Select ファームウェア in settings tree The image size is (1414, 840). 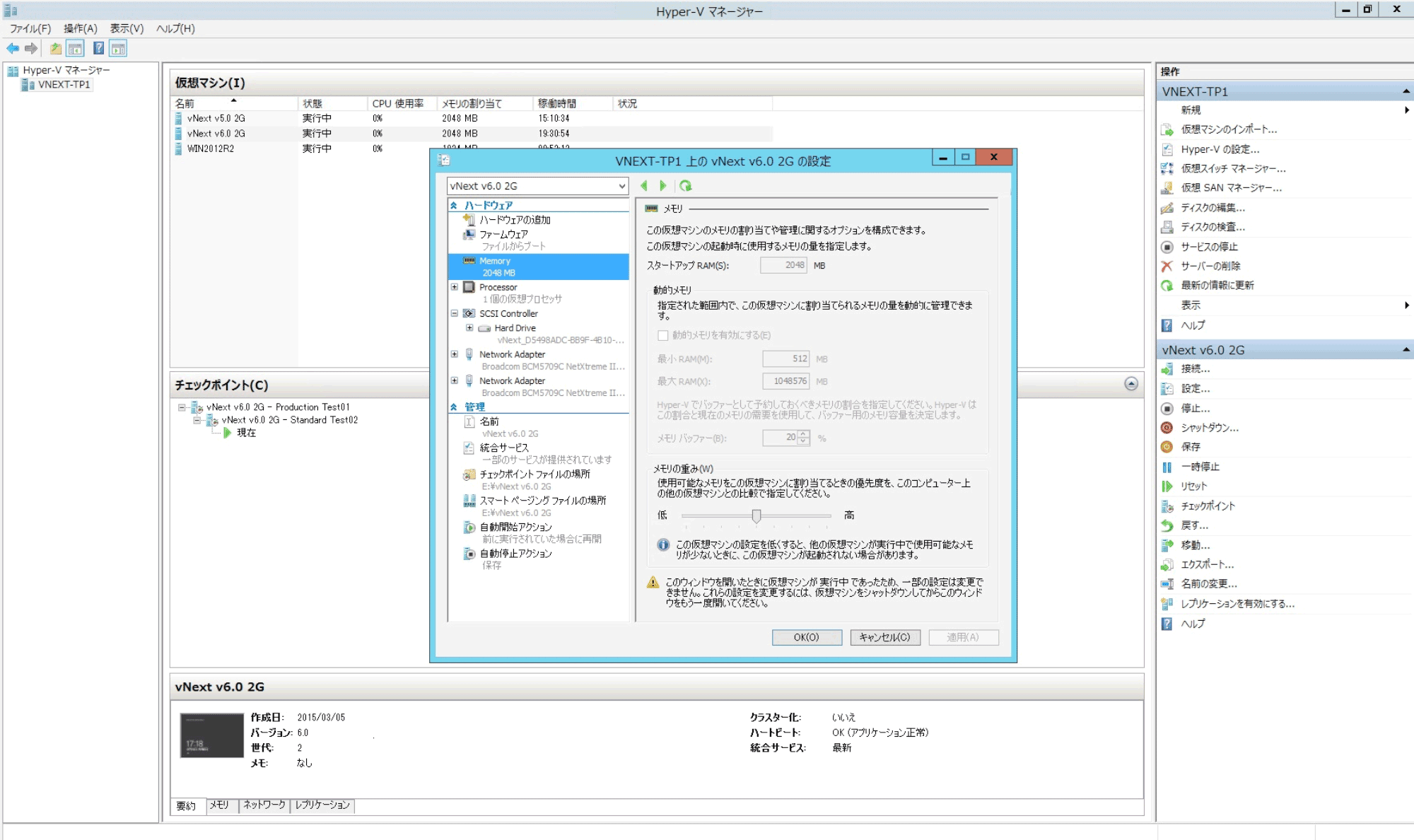point(503,234)
